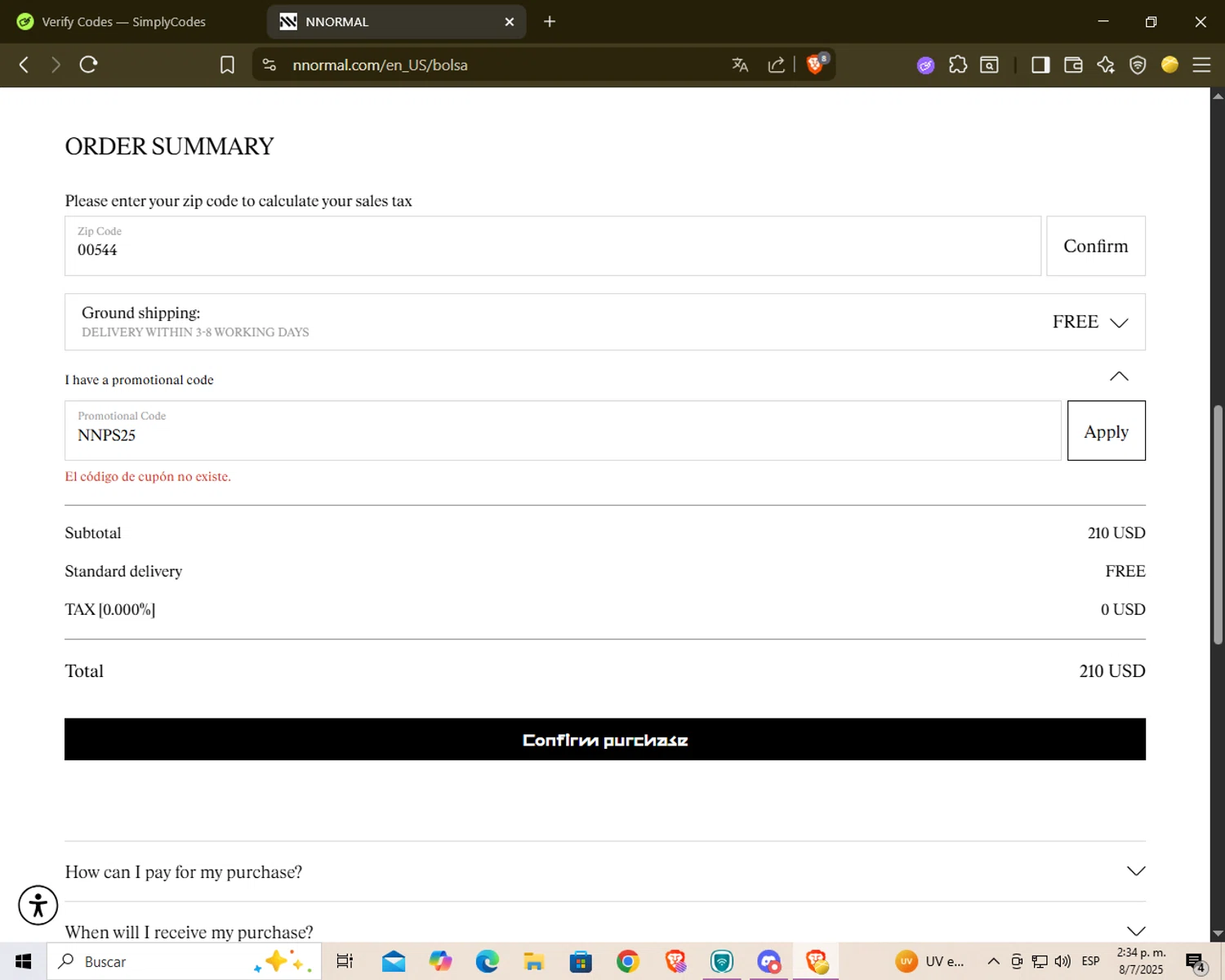Open site settings icon in address bar
The image size is (1225, 980).
click(269, 65)
